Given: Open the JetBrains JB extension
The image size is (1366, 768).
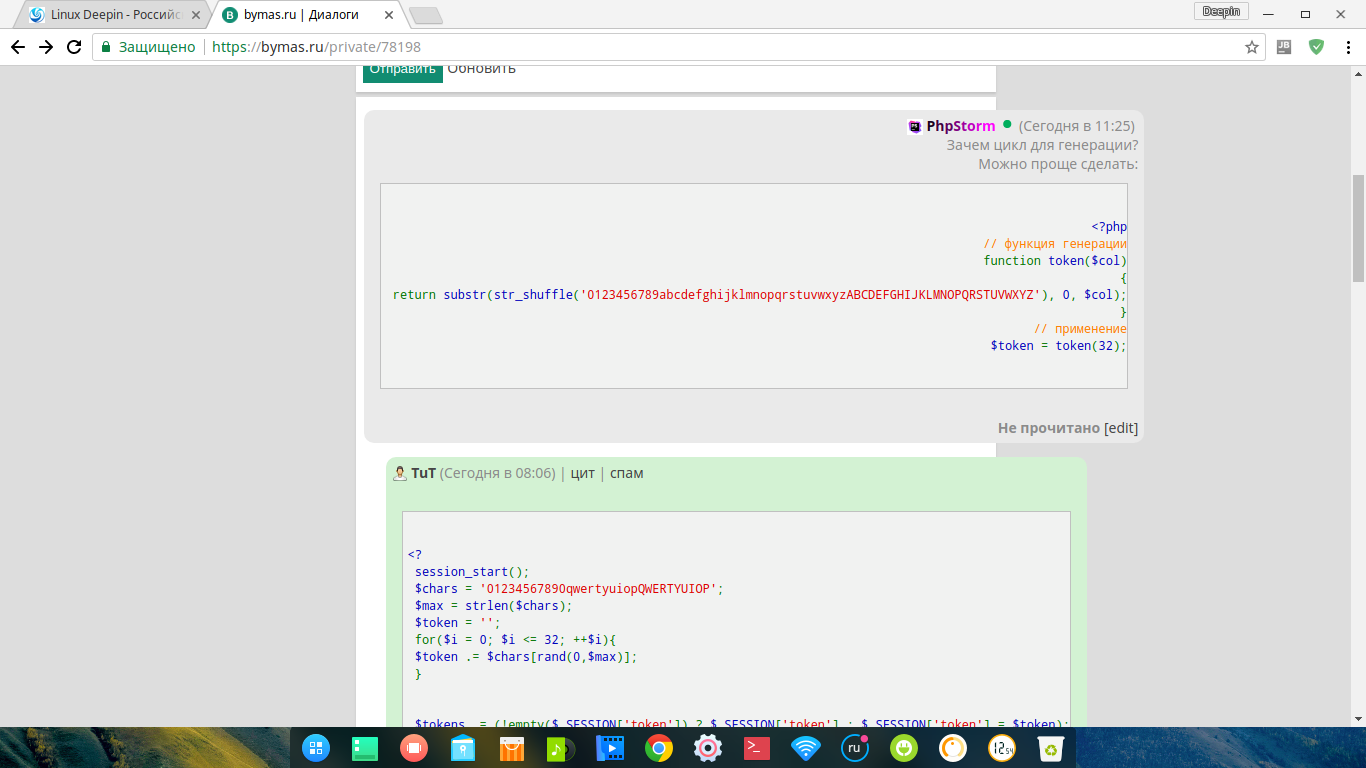Looking at the screenshot, I should 1284,47.
